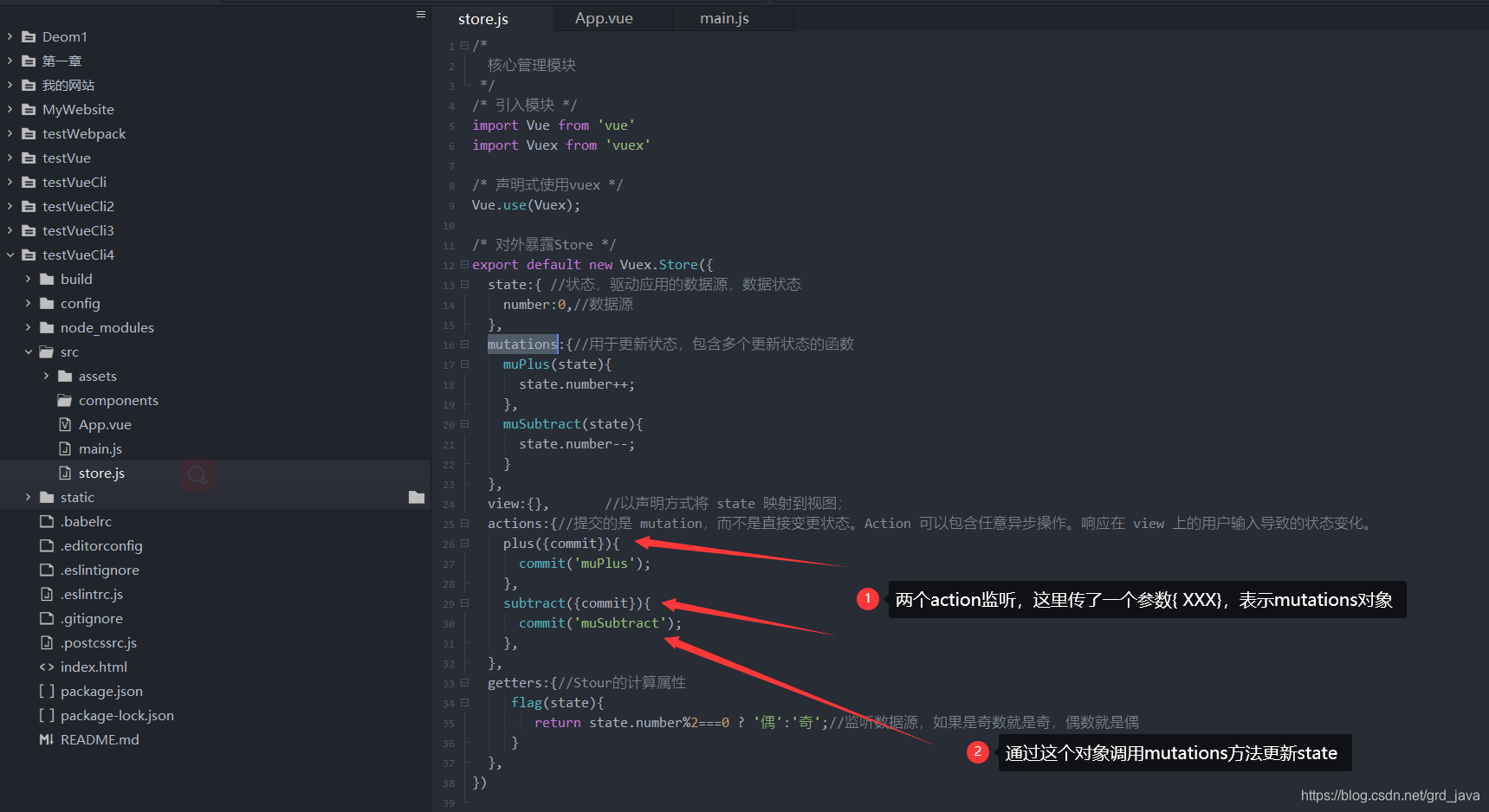This screenshot has width=1489, height=812.
Task: Click the store.js file icon in tree
Action: [x=65, y=473]
